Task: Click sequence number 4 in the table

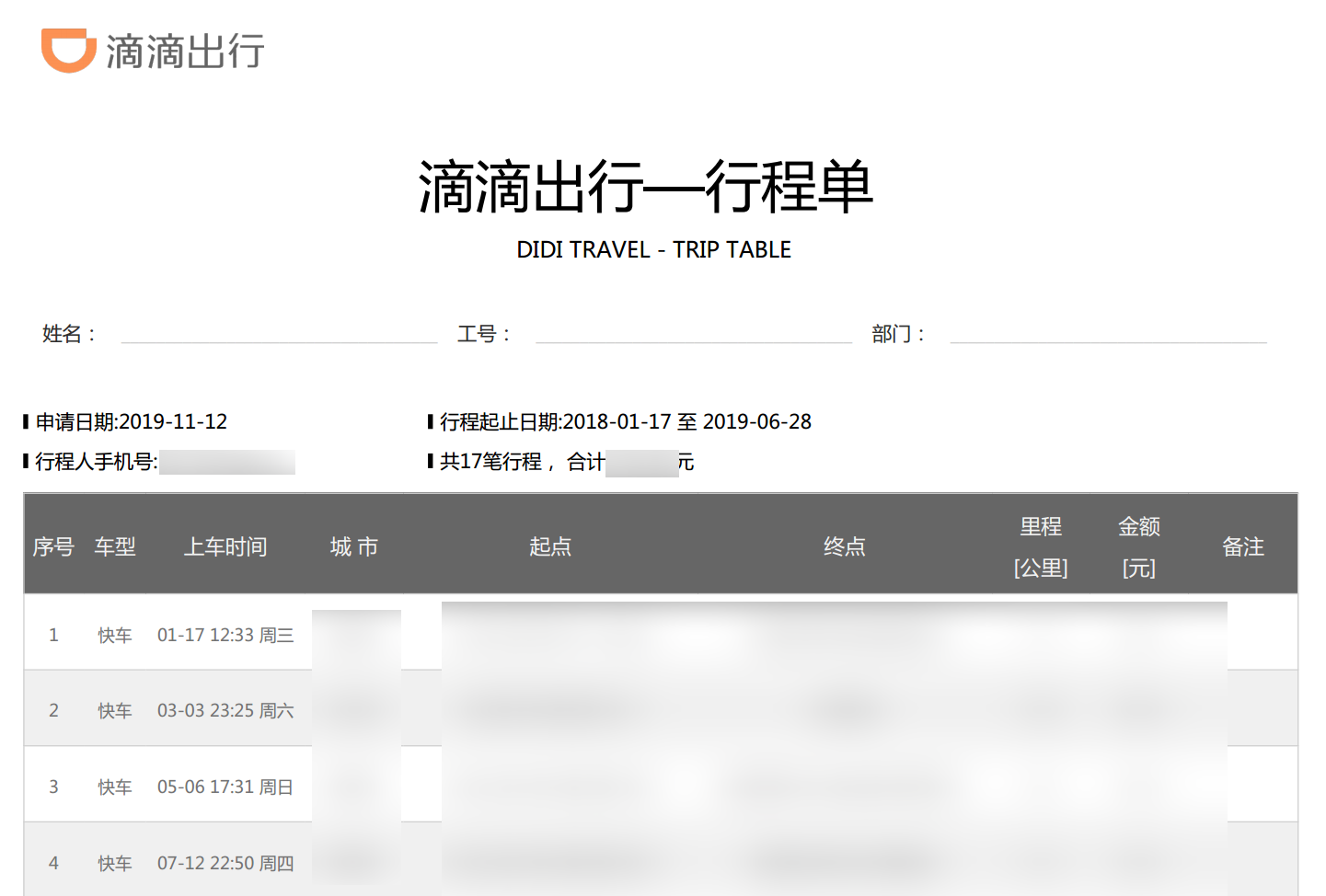Action: click(x=53, y=863)
